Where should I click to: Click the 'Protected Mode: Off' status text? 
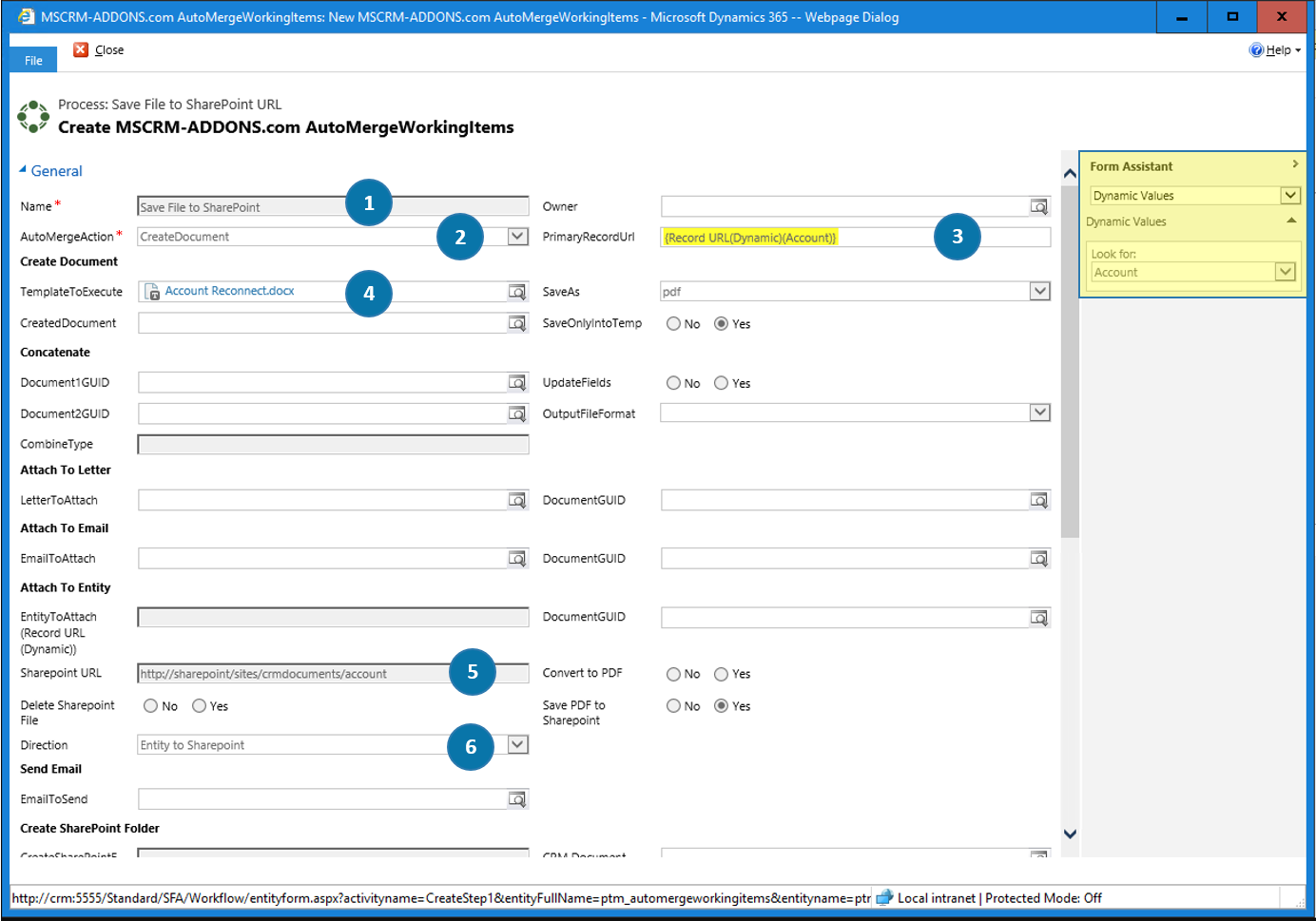click(1043, 898)
